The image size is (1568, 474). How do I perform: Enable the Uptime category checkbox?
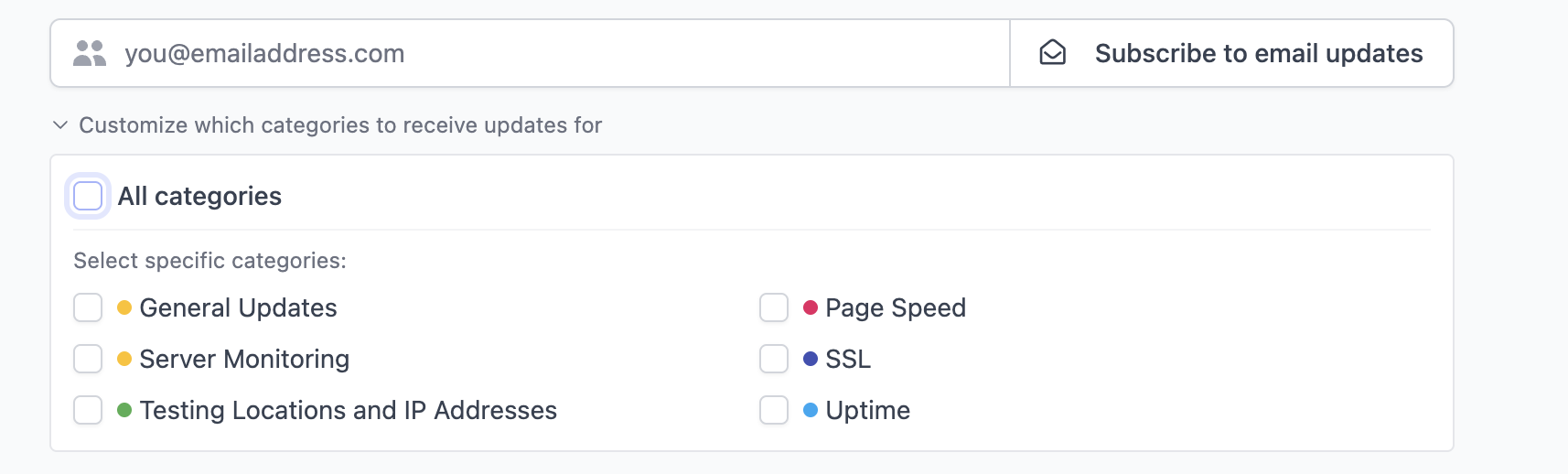coord(774,410)
